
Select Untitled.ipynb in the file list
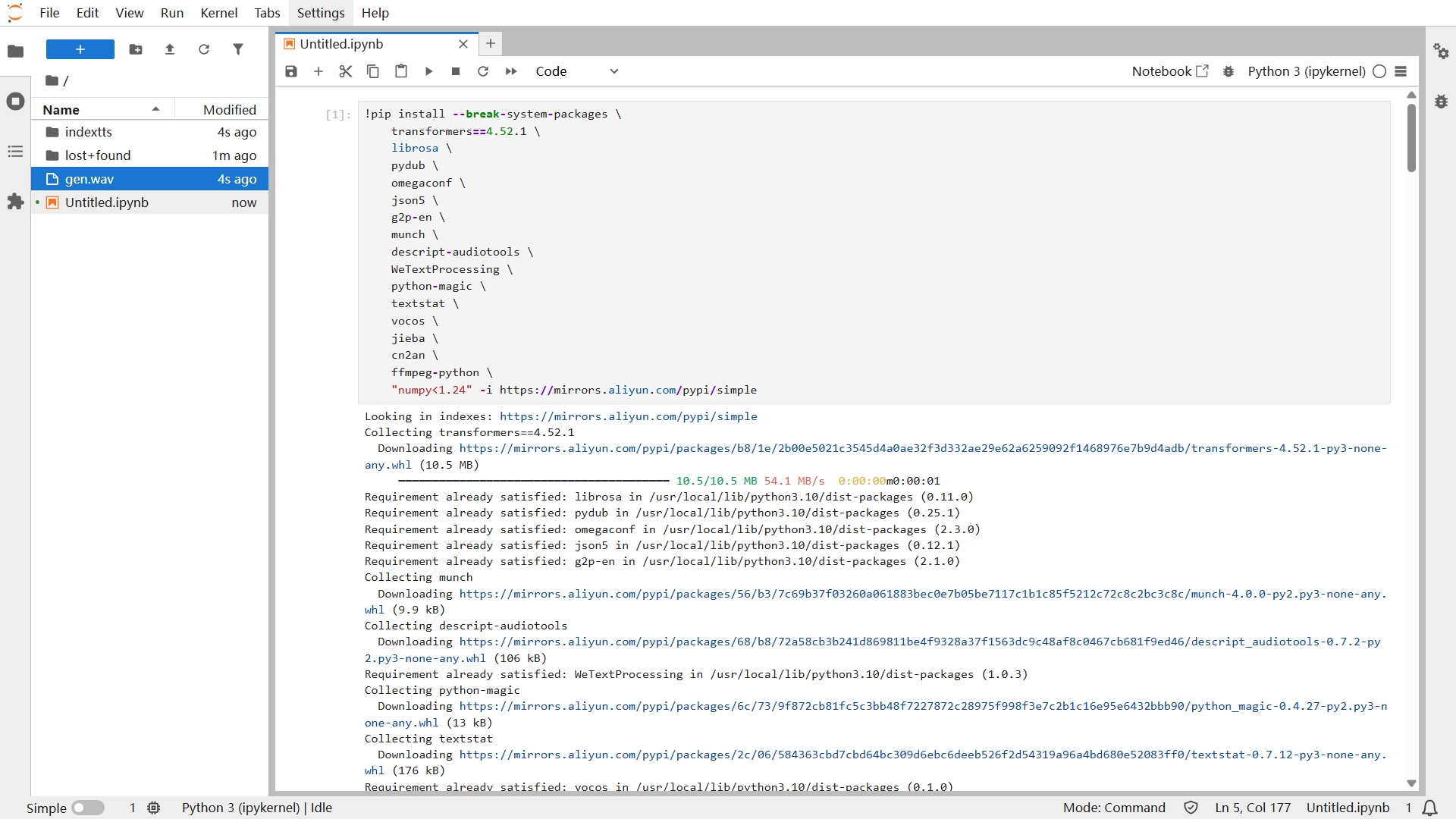[149, 202]
